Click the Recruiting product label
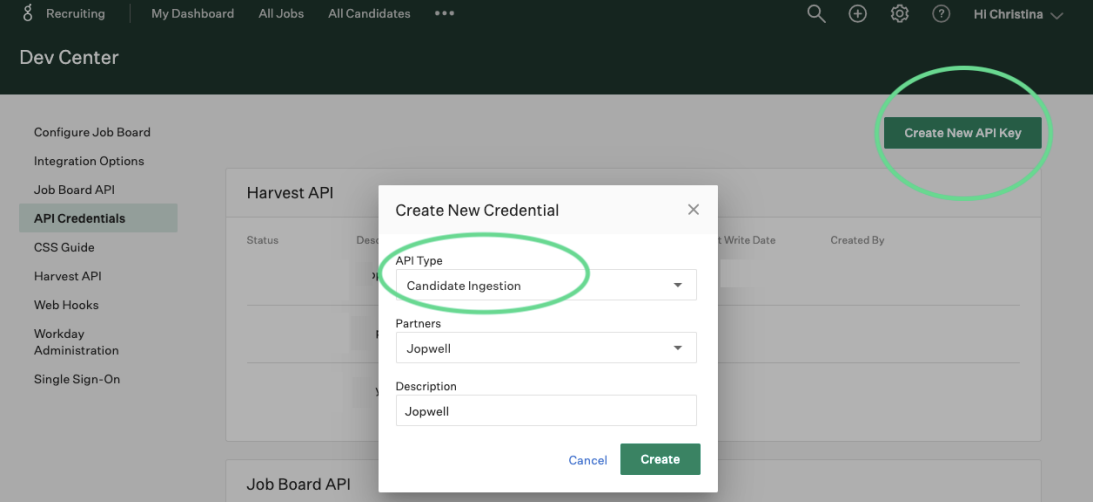The image size is (1094, 504). coord(75,13)
